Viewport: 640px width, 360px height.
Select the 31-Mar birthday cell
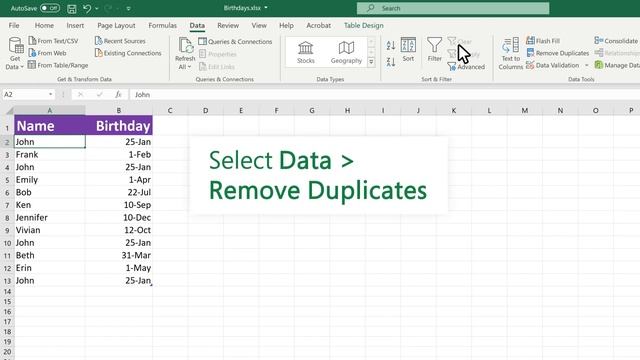(119, 256)
